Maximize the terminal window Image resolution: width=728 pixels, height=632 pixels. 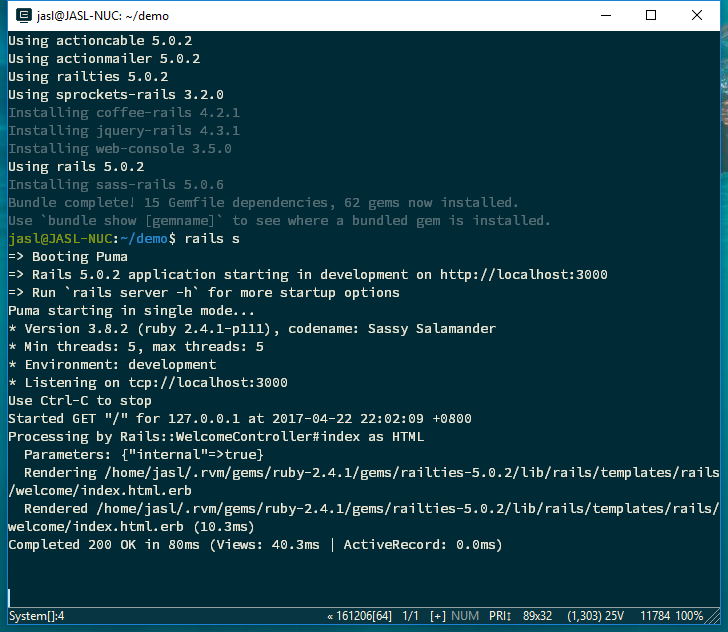click(x=651, y=15)
